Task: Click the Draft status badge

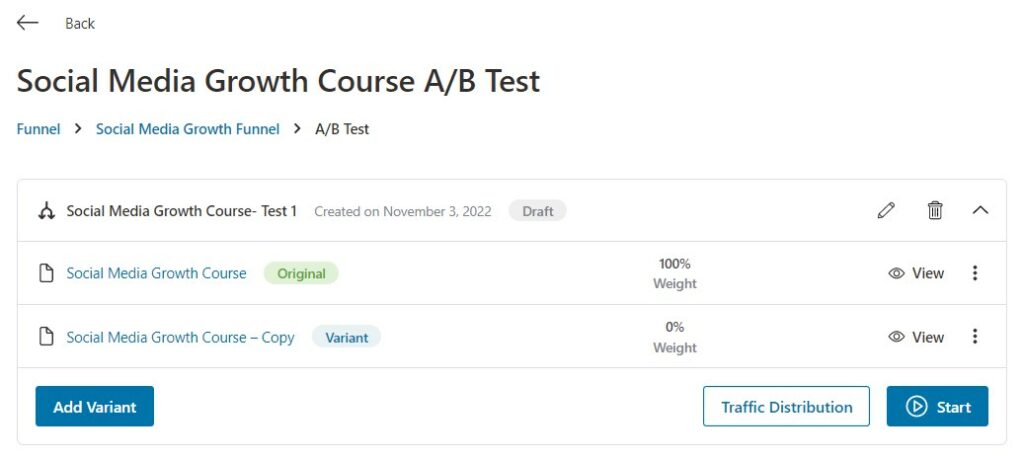Action: click(537, 211)
